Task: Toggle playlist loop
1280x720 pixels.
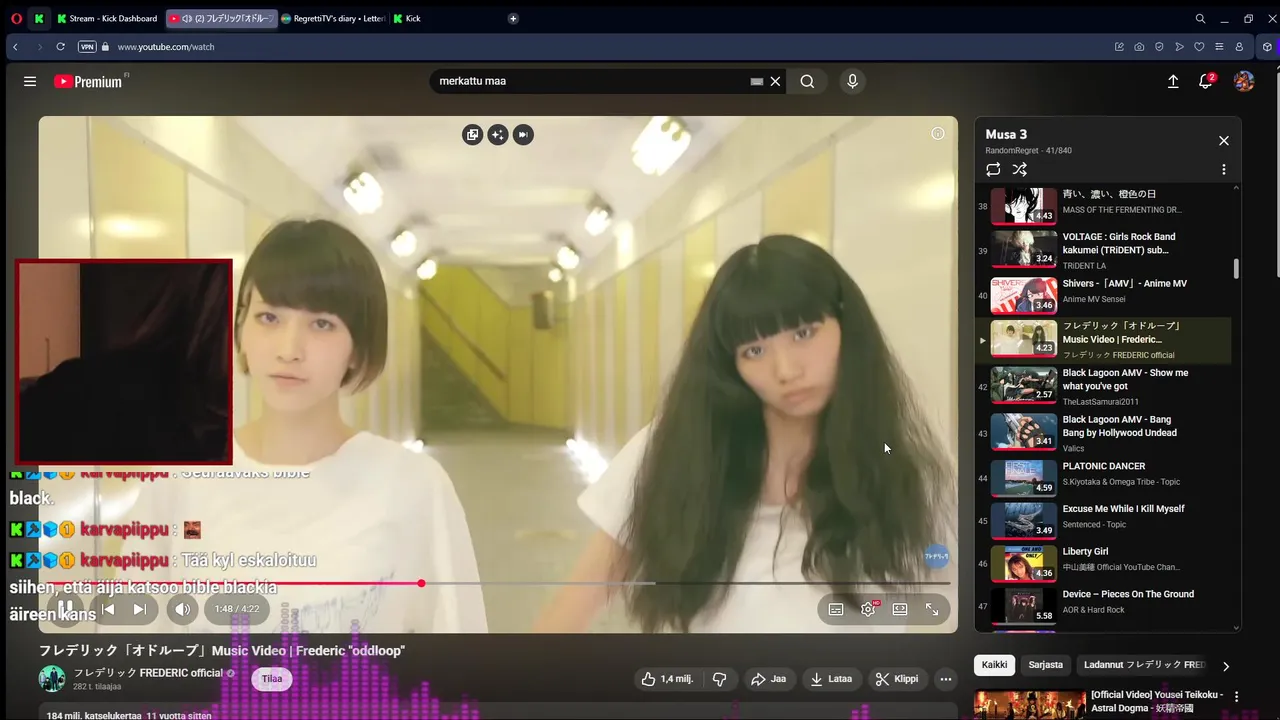Action: coord(993,170)
